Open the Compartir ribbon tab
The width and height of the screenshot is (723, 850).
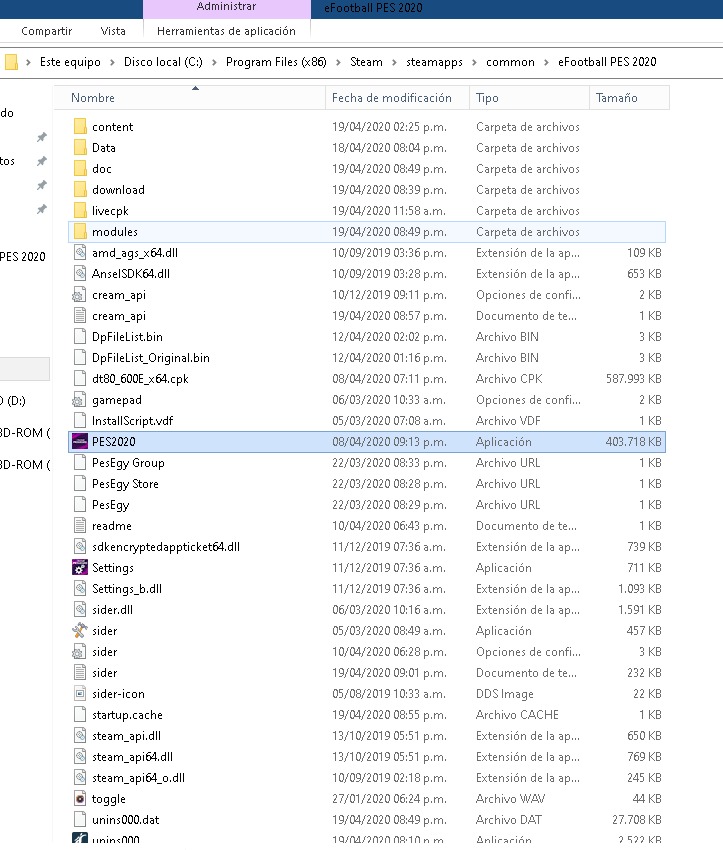(47, 31)
